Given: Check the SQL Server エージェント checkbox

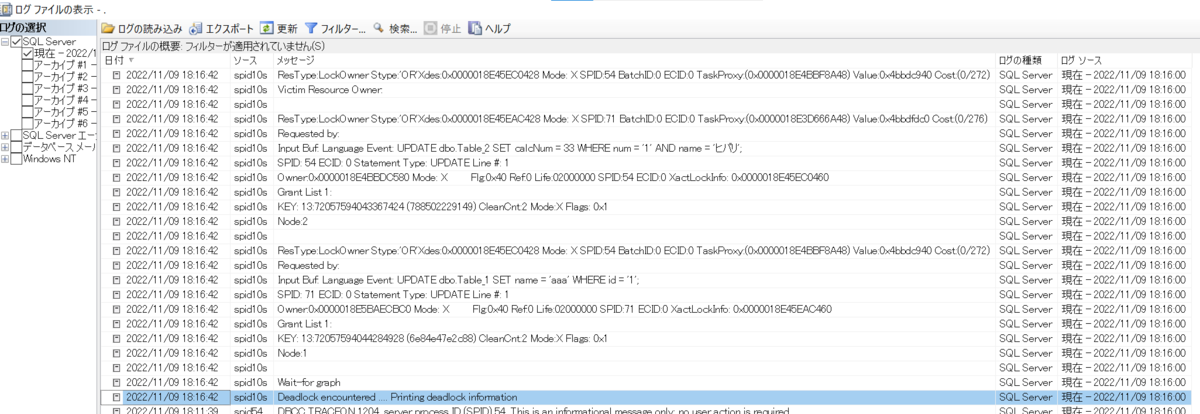Looking at the screenshot, I should 16,136.
